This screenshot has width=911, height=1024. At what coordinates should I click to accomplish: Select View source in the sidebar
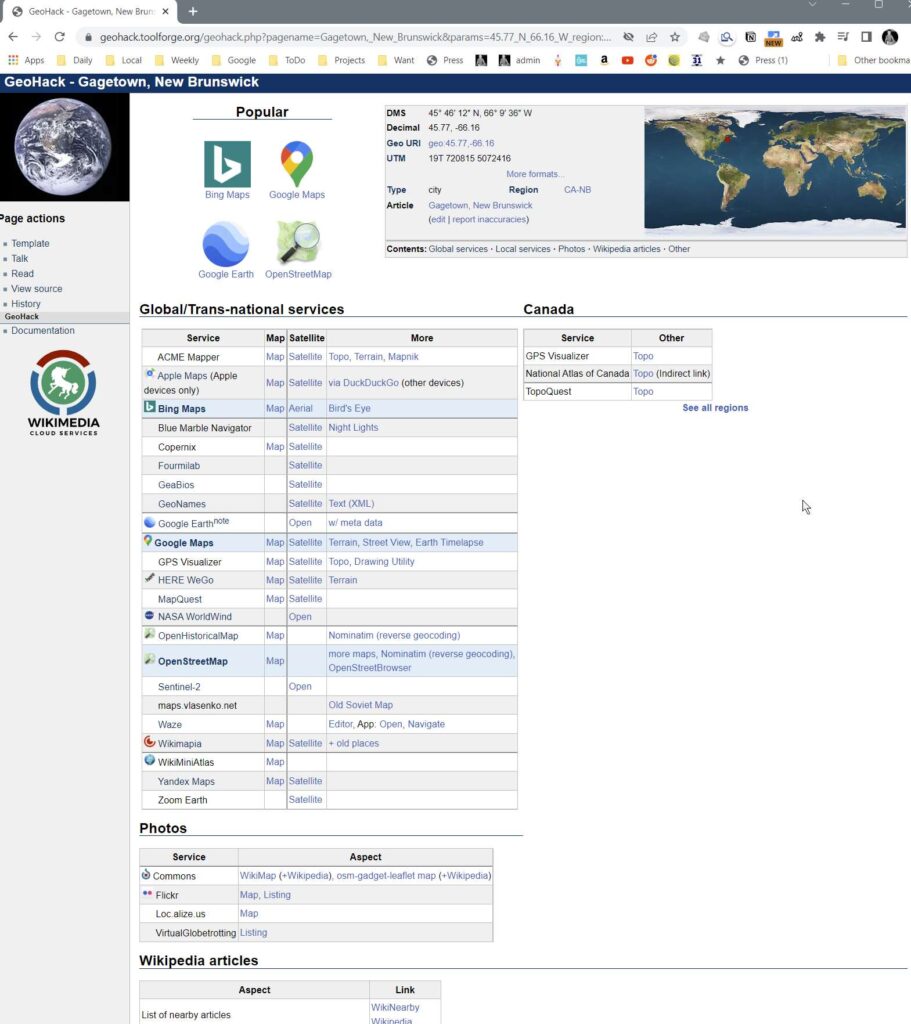[37, 289]
